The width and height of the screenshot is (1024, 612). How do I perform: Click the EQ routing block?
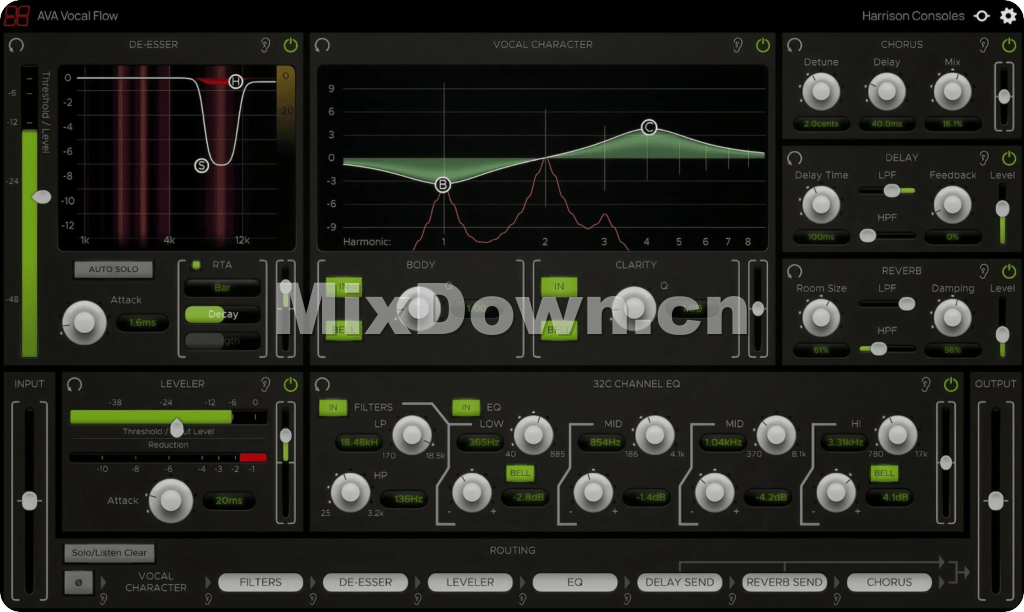[575, 582]
